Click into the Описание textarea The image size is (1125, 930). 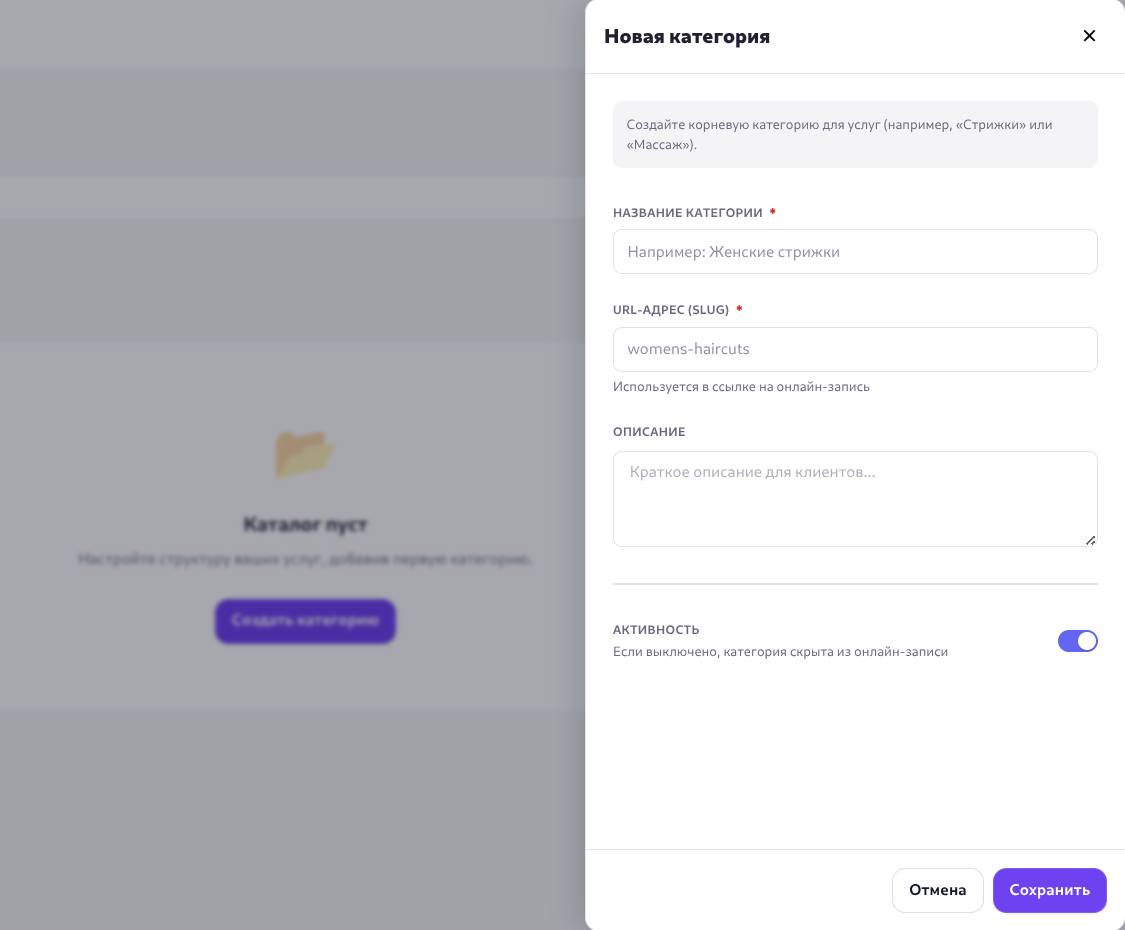pyautogui.click(x=855, y=498)
